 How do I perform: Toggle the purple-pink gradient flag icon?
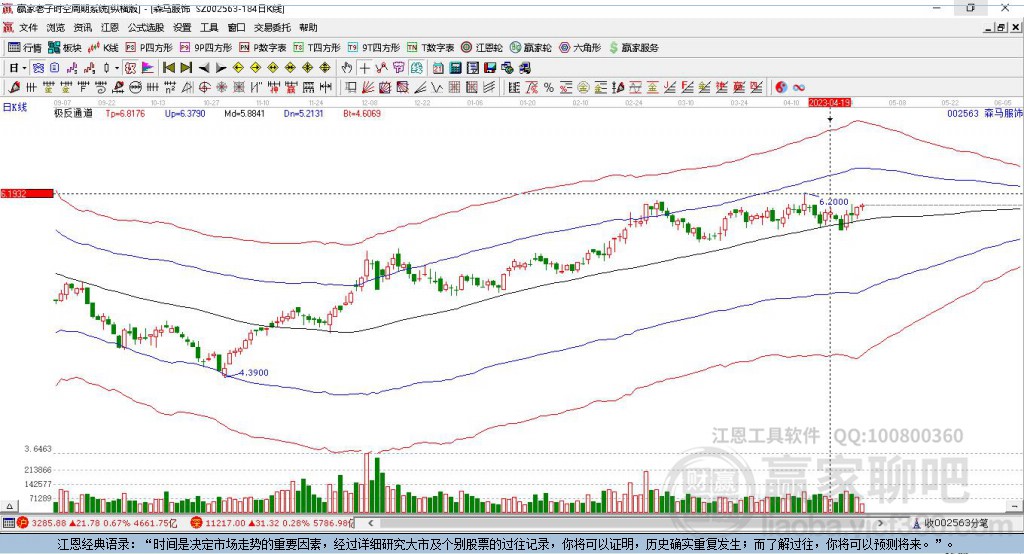[x=148, y=68]
